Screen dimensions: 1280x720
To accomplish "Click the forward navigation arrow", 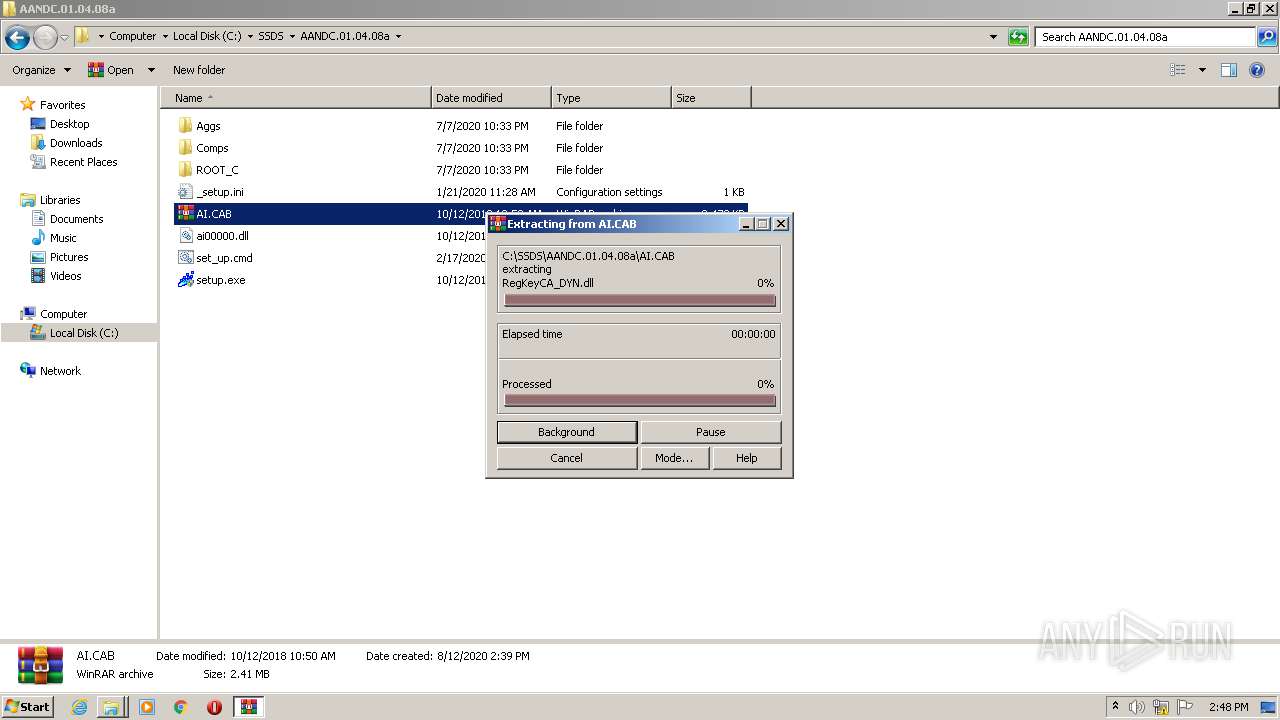I will (x=45, y=38).
